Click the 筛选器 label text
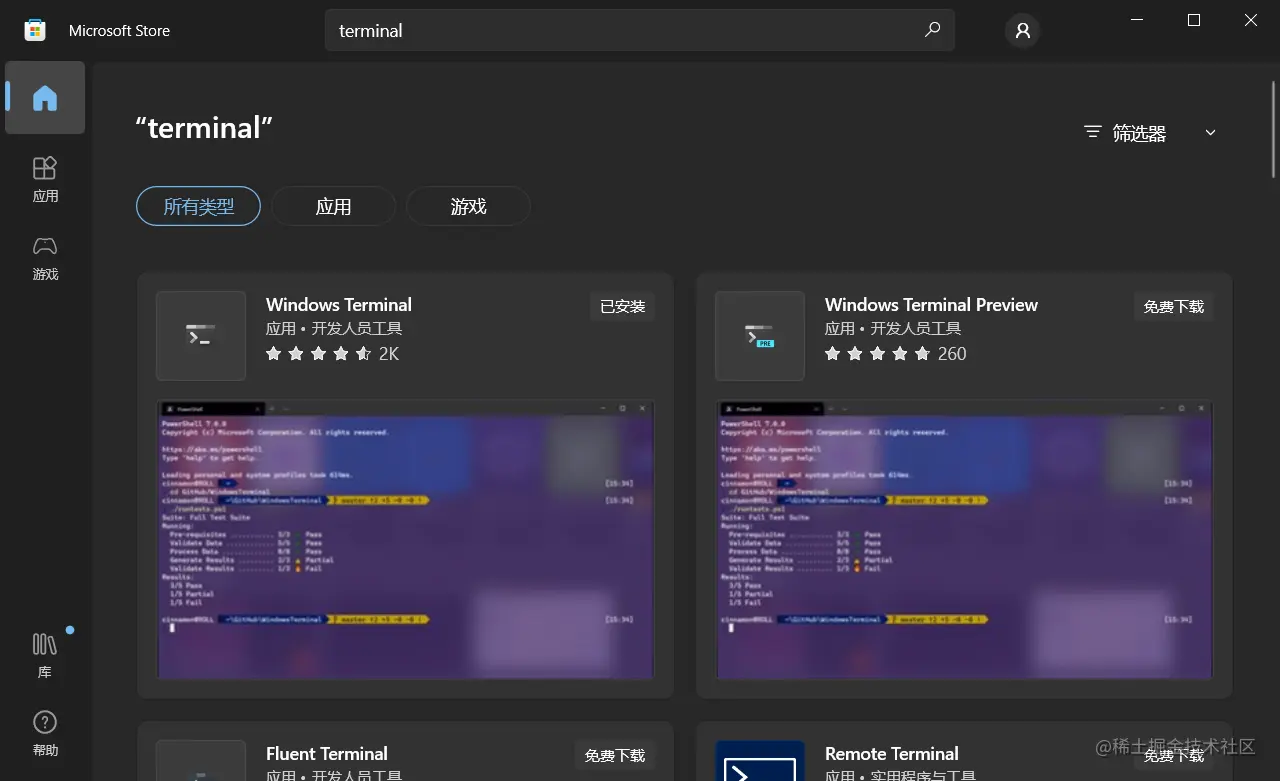Viewport: 1280px width, 781px height. [1139, 133]
